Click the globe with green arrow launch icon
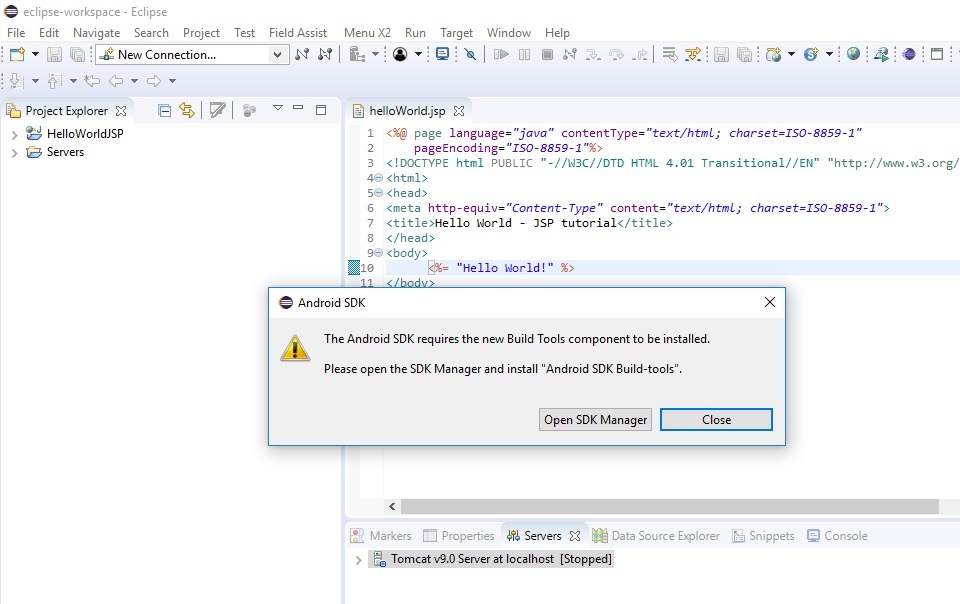 coord(881,54)
